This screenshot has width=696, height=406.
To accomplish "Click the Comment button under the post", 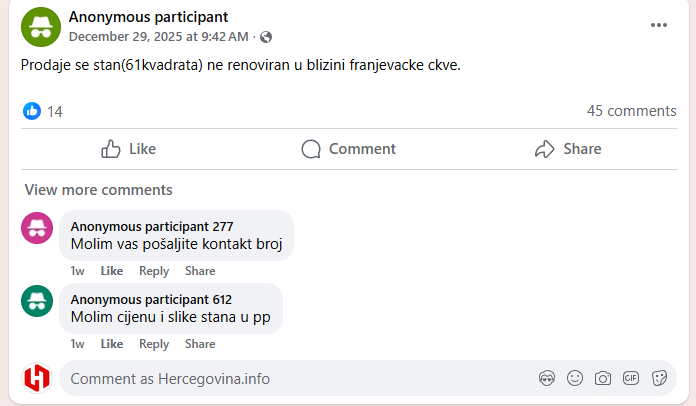I will point(348,149).
